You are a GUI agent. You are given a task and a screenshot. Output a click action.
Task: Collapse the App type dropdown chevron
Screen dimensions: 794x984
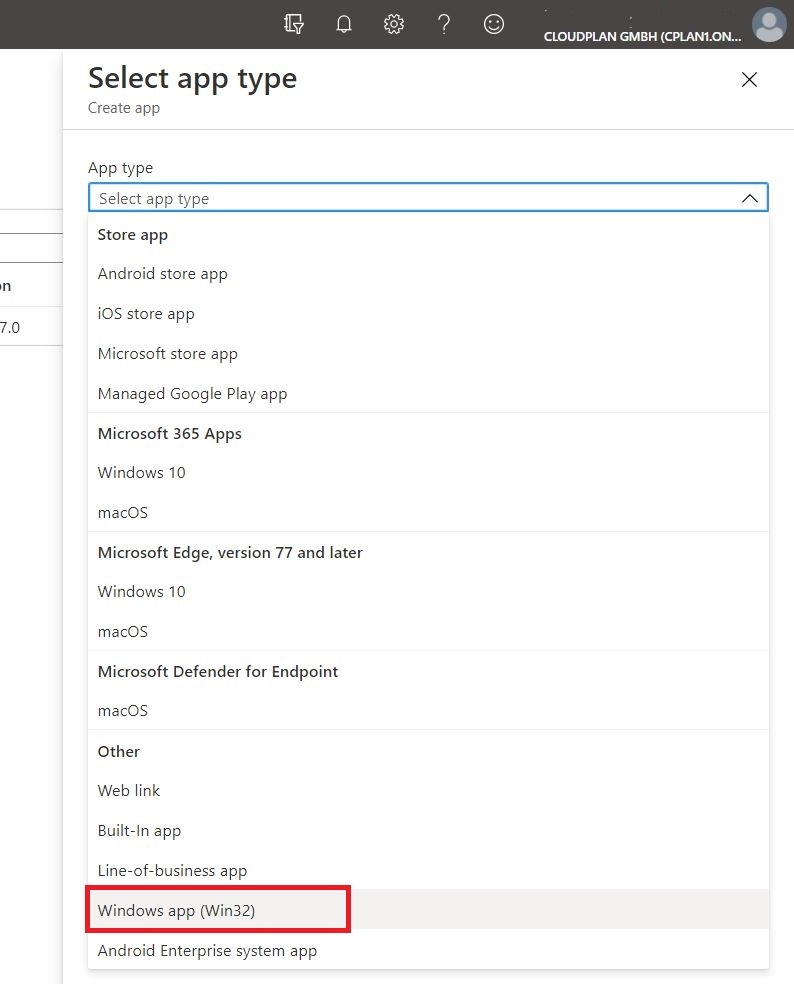(749, 198)
